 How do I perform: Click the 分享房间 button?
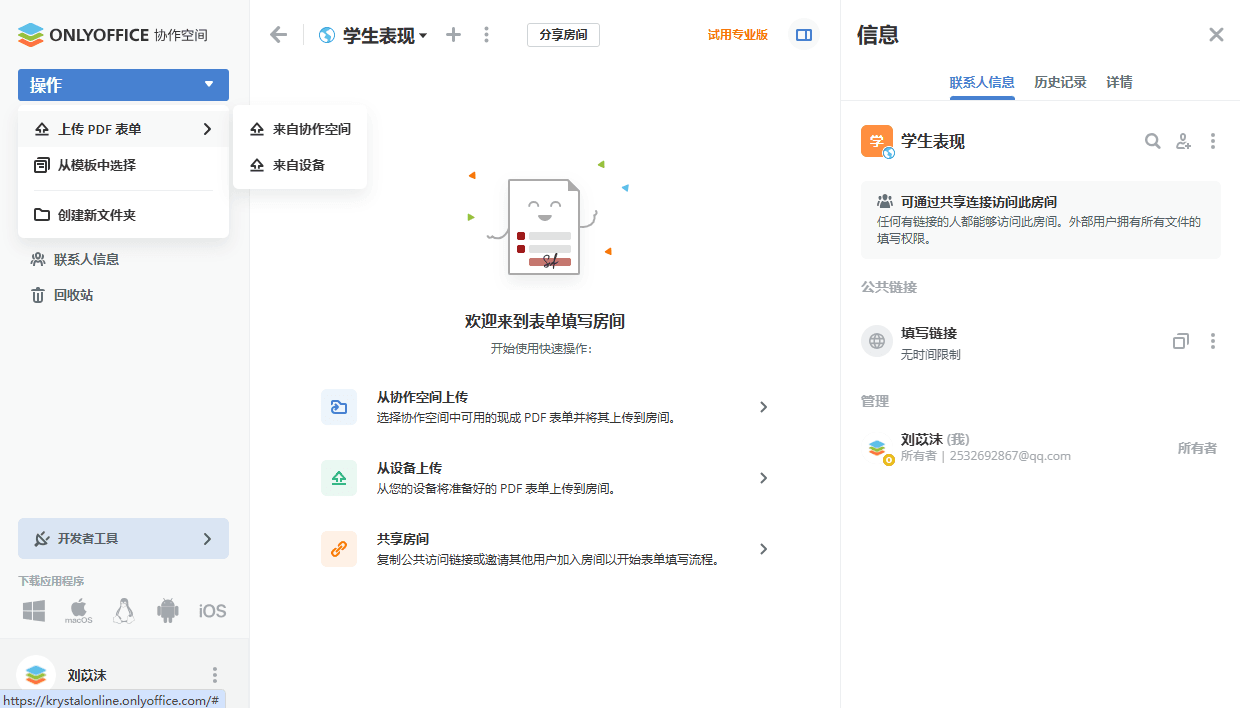tap(563, 35)
